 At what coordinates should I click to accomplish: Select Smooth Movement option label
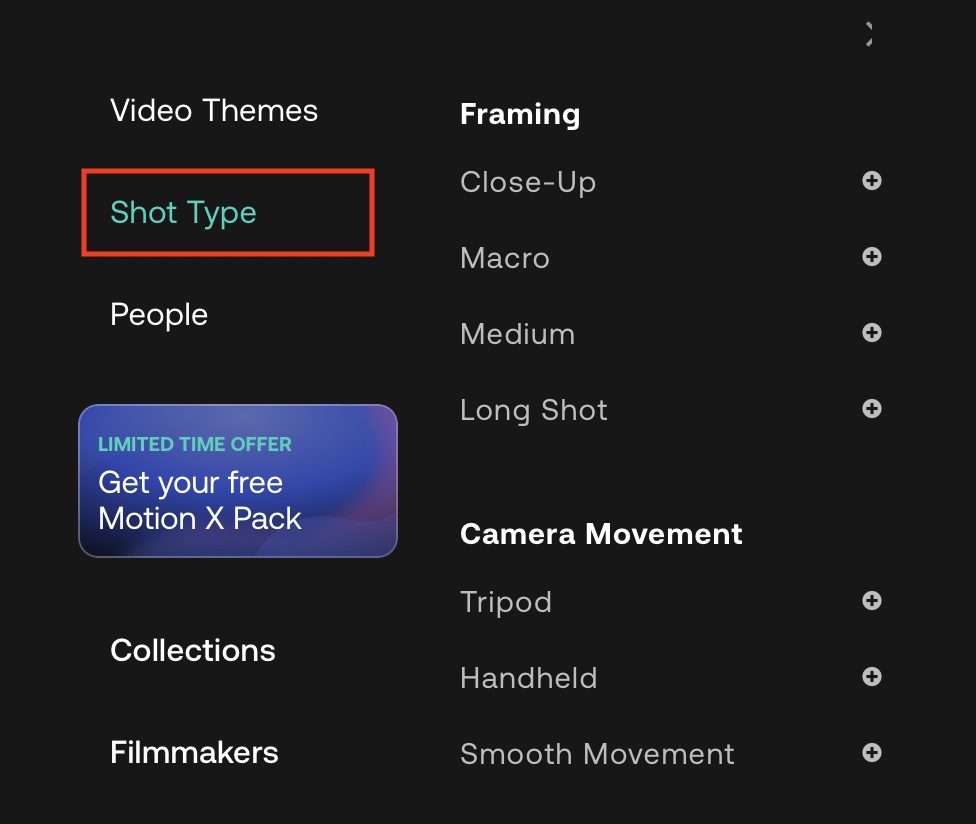tap(597, 754)
